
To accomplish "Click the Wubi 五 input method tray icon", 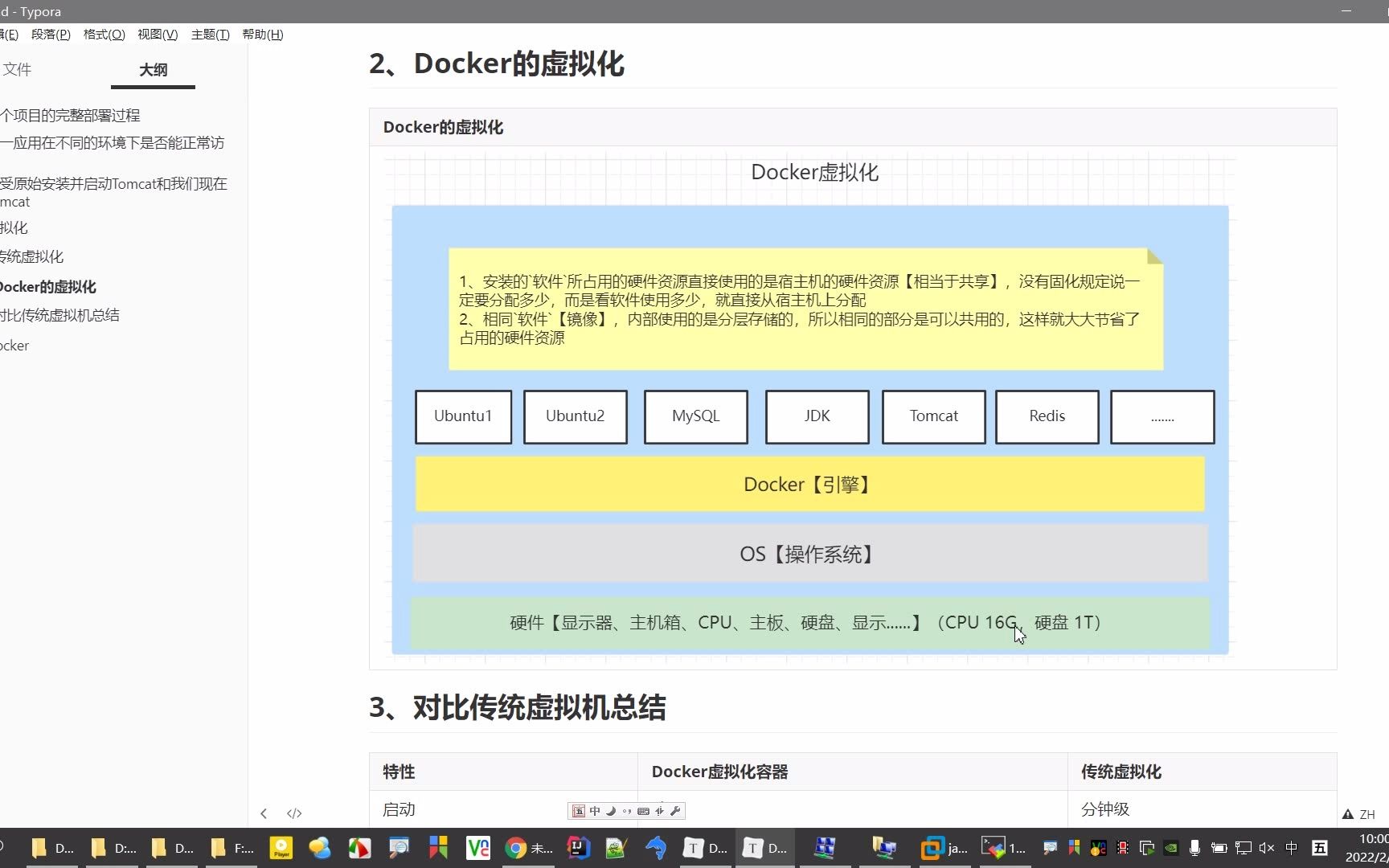I will pos(1320,848).
